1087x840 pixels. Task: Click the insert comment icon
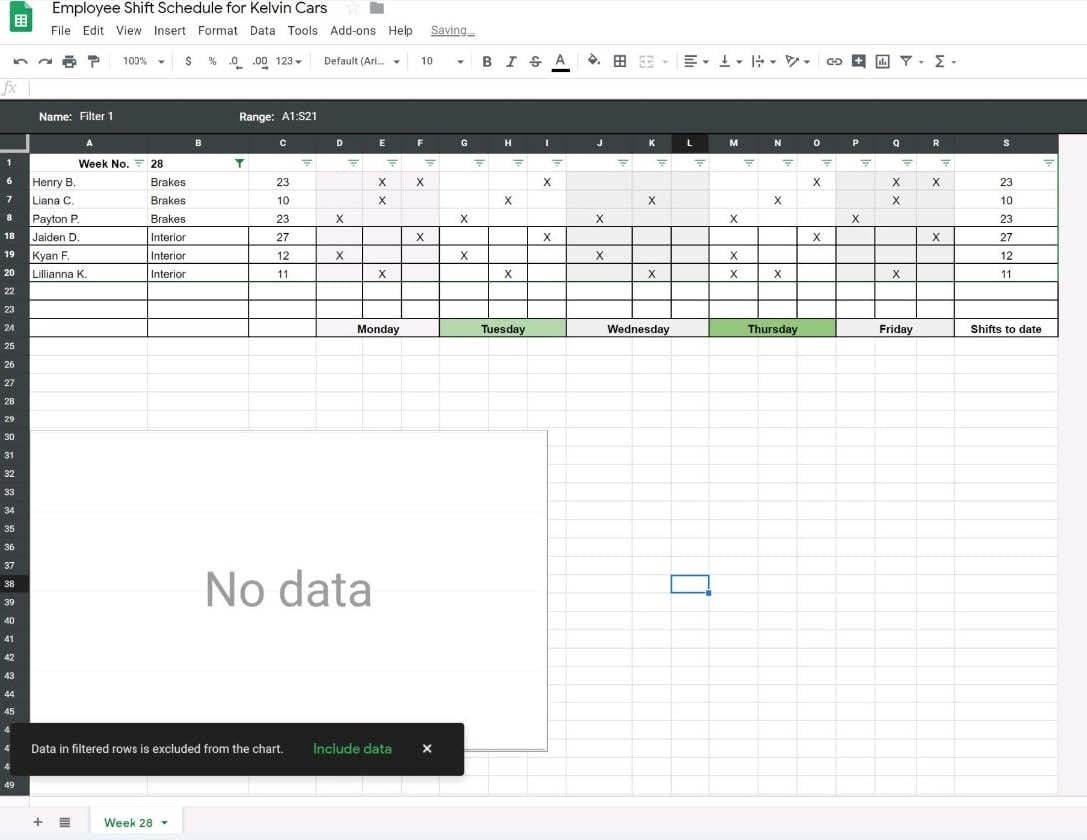click(x=859, y=61)
